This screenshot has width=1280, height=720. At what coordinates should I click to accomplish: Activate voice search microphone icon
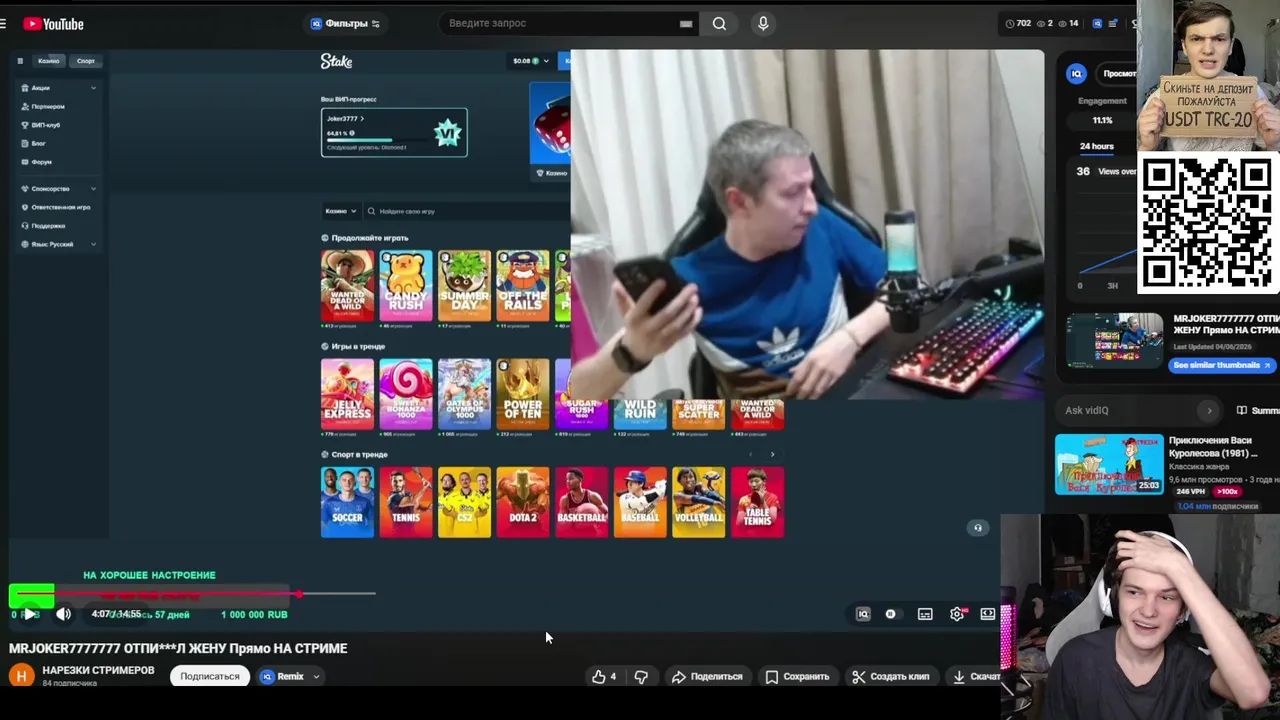(x=763, y=23)
